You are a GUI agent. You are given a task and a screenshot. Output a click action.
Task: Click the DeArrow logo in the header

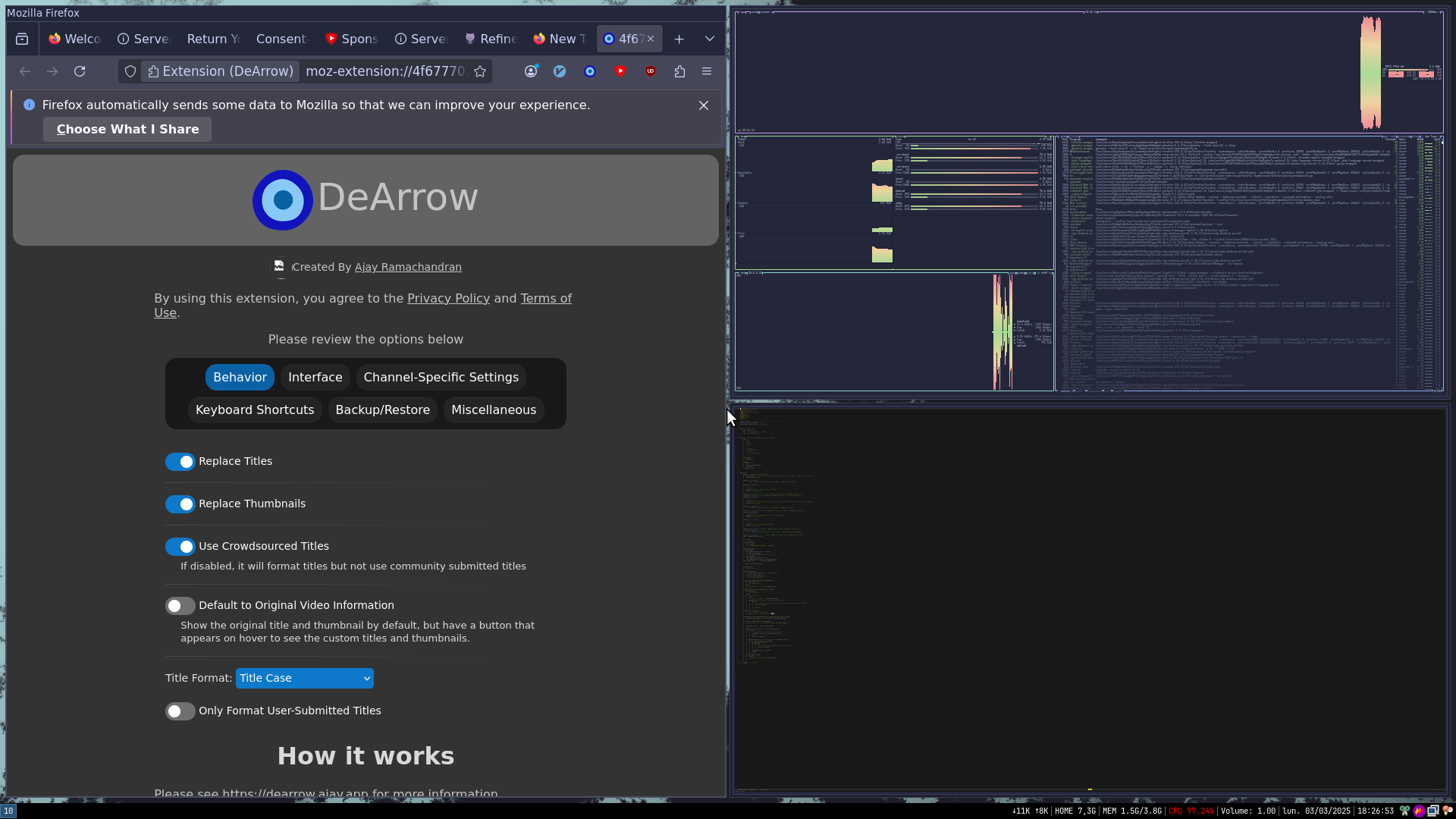pos(283,200)
